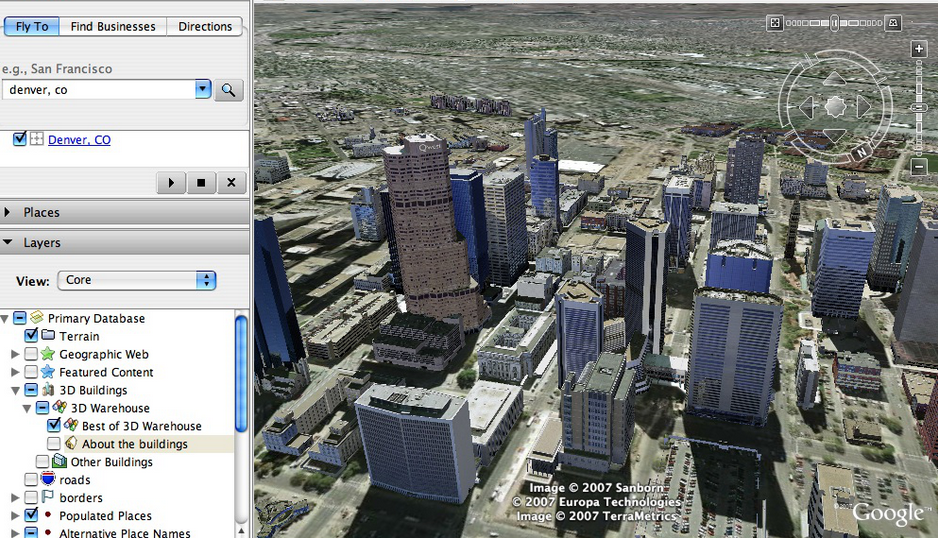Click the Other Buildings layer icon
The image size is (938, 538).
click(59, 461)
